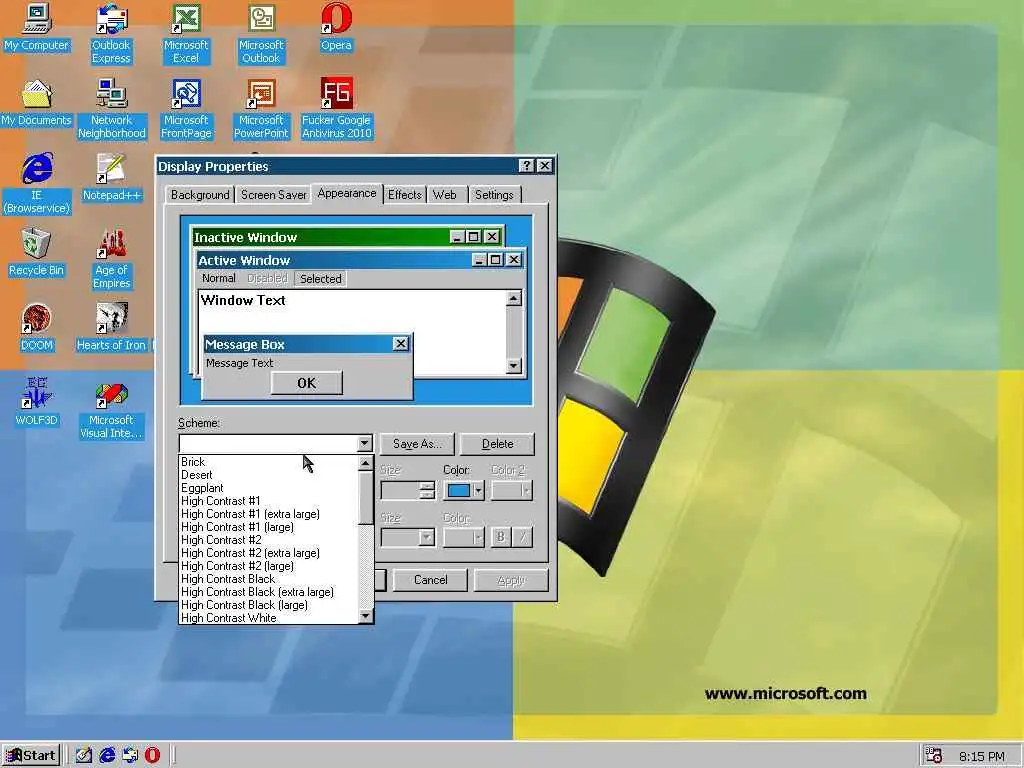Choose High Contrast #1 (large)
The width and height of the screenshot is (1024, 768).
click(269, 527)
